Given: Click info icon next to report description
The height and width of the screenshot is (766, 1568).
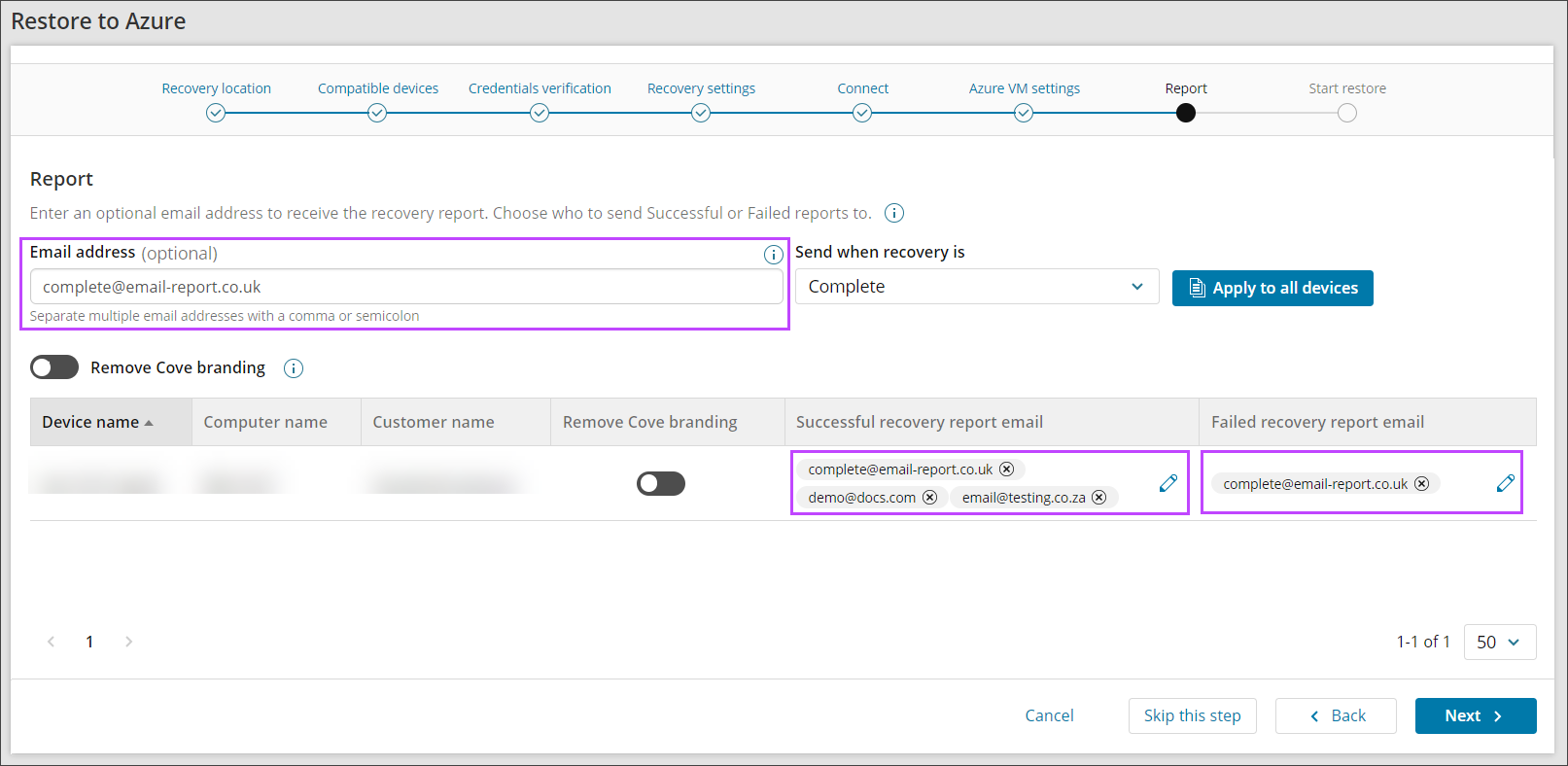Looking at the screenshot, I should pyautogui.click(x=894, y=213).
